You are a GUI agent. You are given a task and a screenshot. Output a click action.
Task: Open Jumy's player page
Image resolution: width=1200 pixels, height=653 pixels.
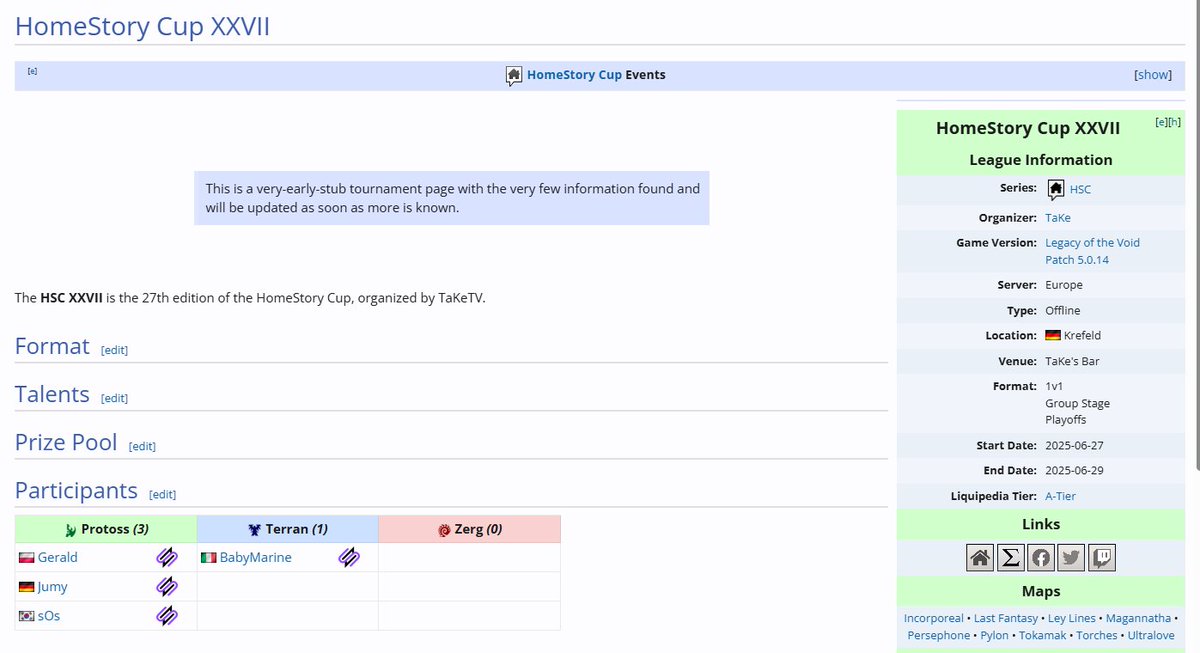[52, 586]
